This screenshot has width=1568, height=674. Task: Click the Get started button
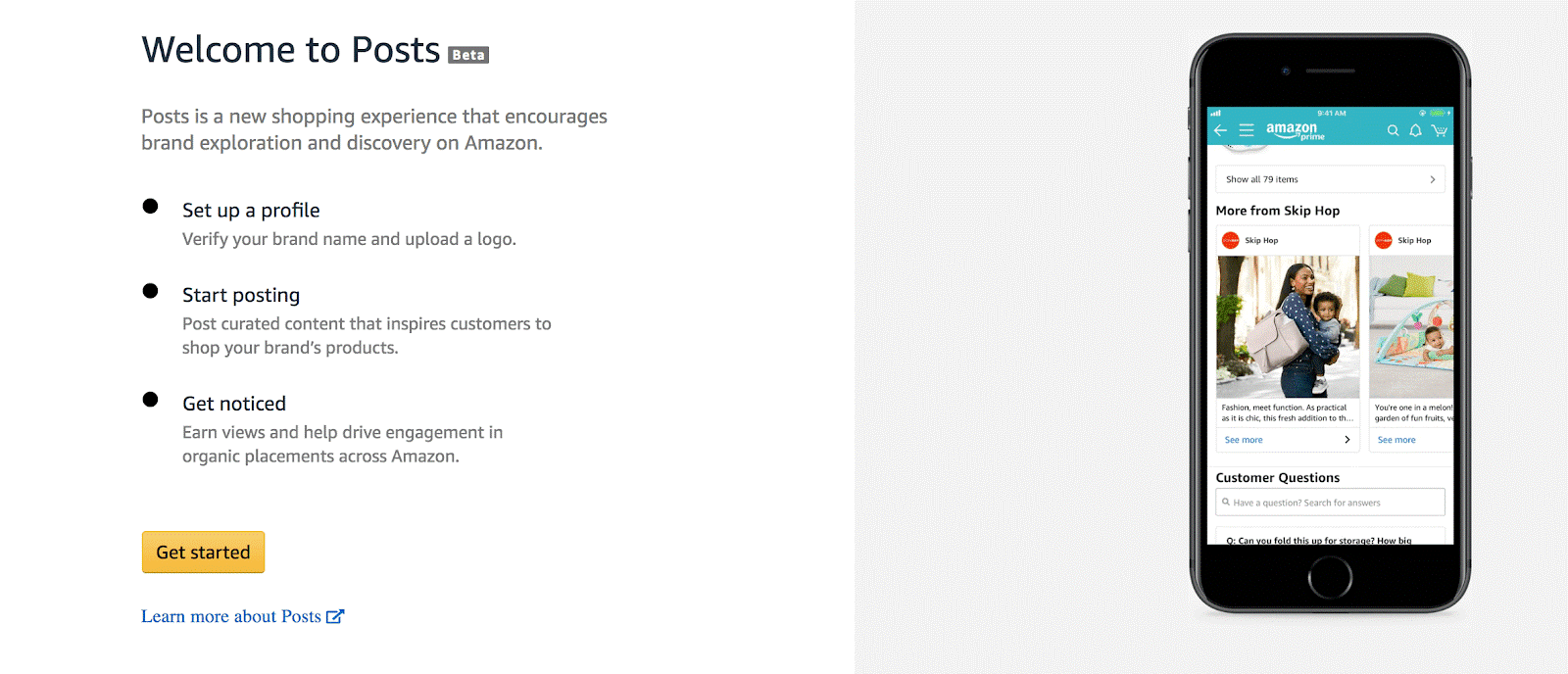(203, 553)
